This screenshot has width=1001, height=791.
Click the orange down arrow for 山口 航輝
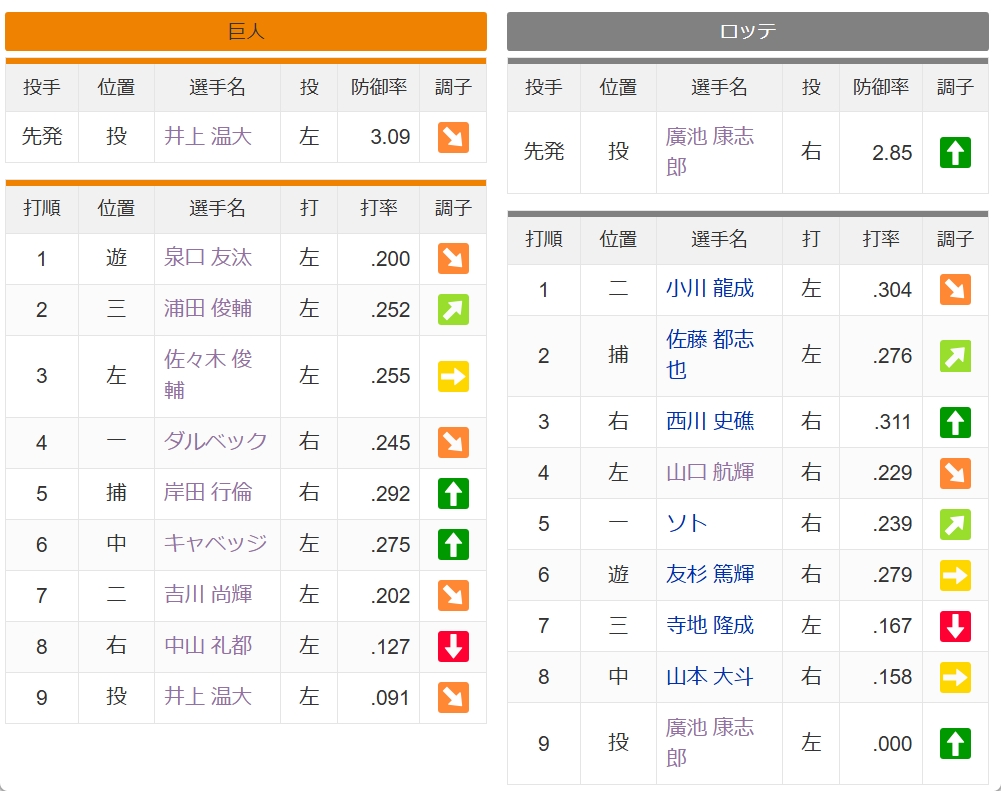955,473
